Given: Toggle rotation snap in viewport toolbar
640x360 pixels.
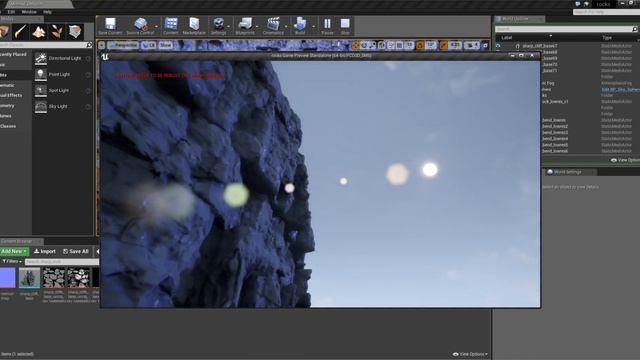Looking at the screenshot, I should pos(420,45).
